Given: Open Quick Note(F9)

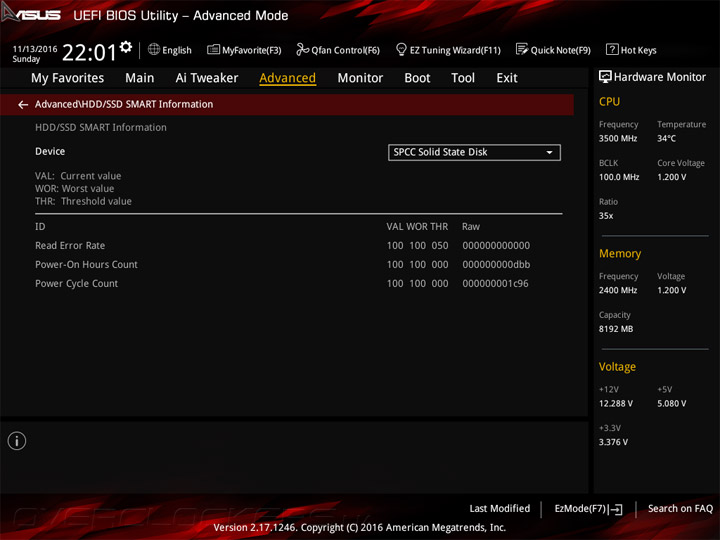Looking at the screenshot, I should [553, 50].
